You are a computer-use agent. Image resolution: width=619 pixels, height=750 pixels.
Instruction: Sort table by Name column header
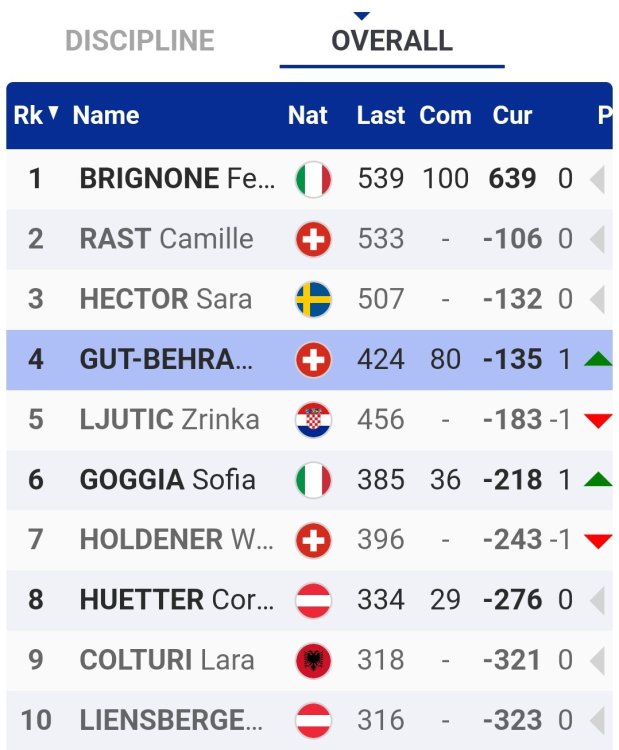tap(105, 115)
